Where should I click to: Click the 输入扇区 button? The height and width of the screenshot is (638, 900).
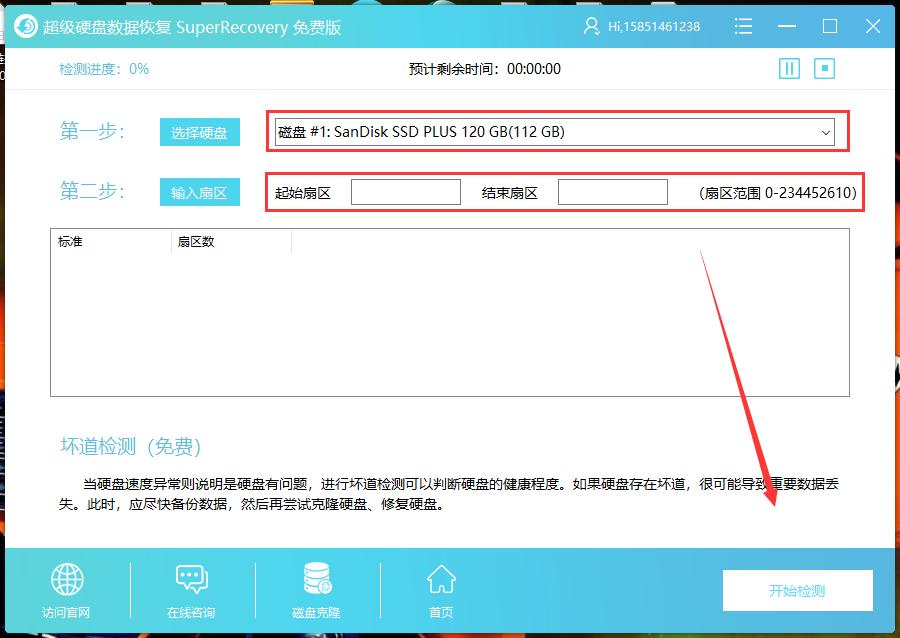[x=199, y=191]
